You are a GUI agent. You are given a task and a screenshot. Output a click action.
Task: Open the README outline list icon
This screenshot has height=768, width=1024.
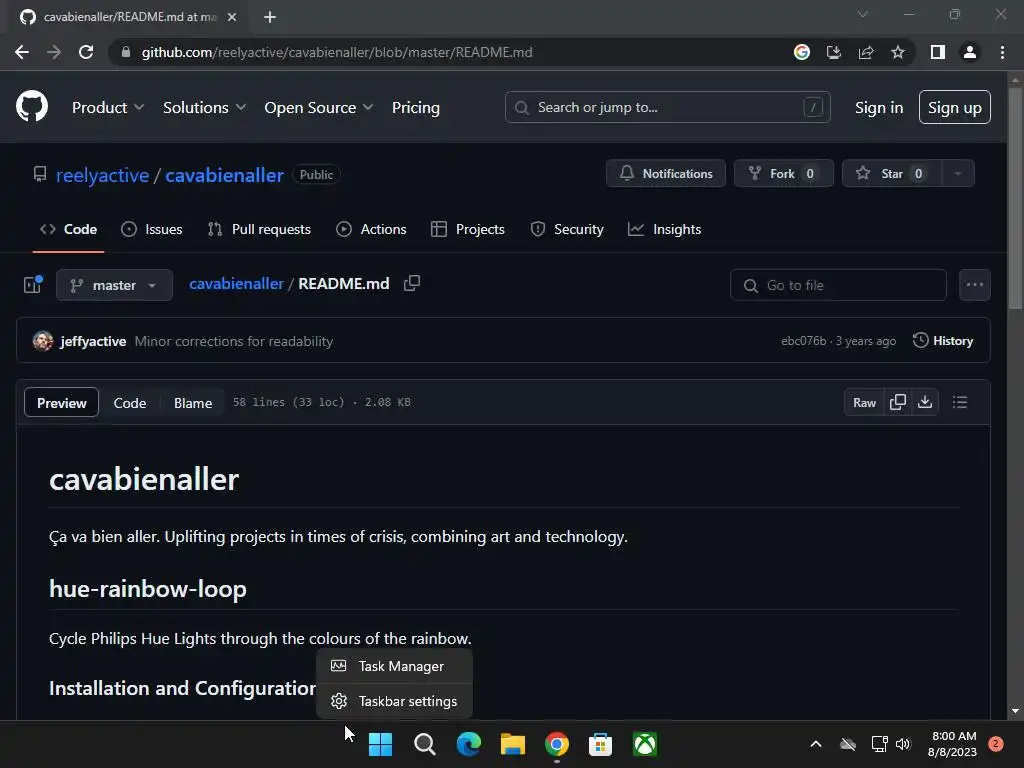[x=959, y=402]
